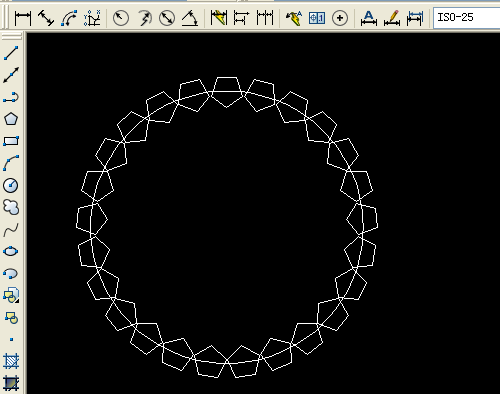Open the Hatch tool
Screen dimensions: 500x394
click(x=11, y=361)
